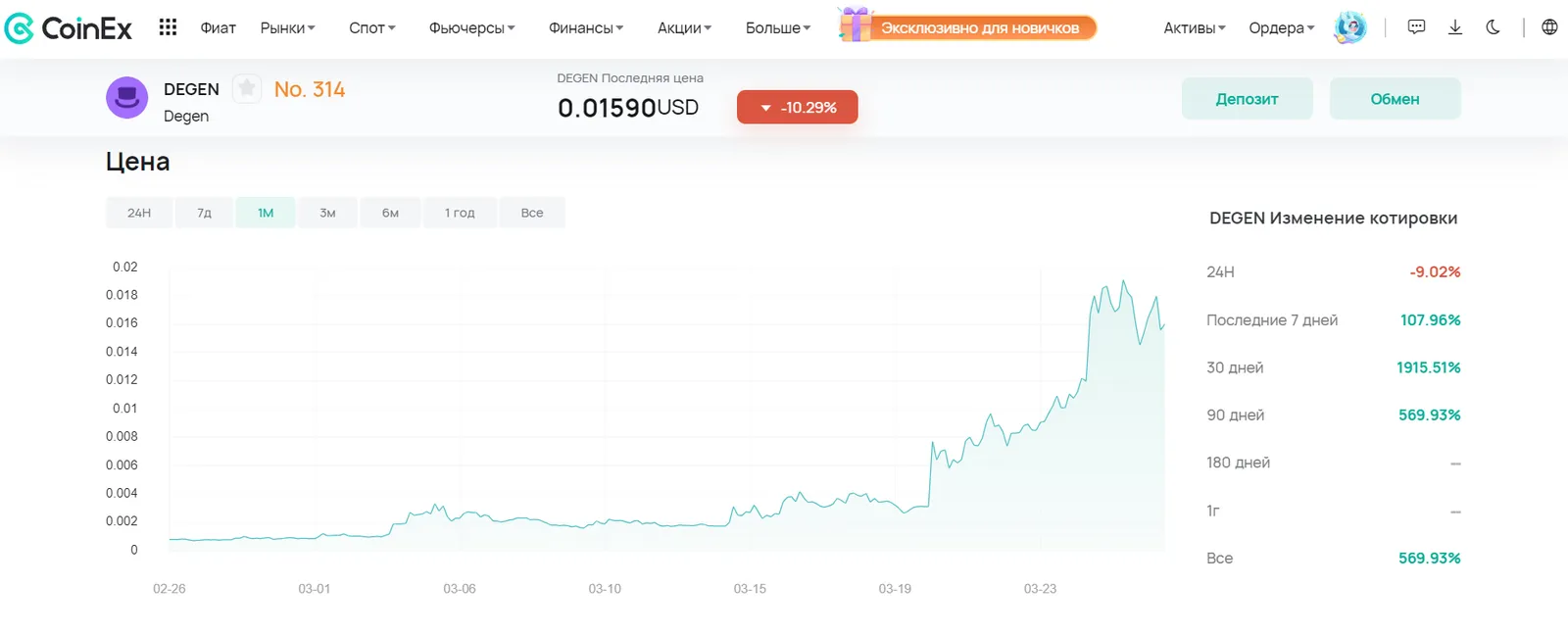Screen dimensions: 1568x634
Task: Toggle dark mode moon icon
Action: pyautogui.click(x=1493, y=27)
